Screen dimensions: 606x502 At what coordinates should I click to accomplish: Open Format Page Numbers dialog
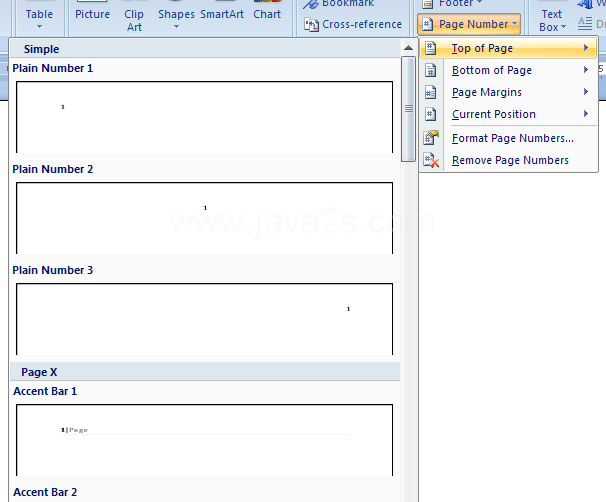click(508, 138)
